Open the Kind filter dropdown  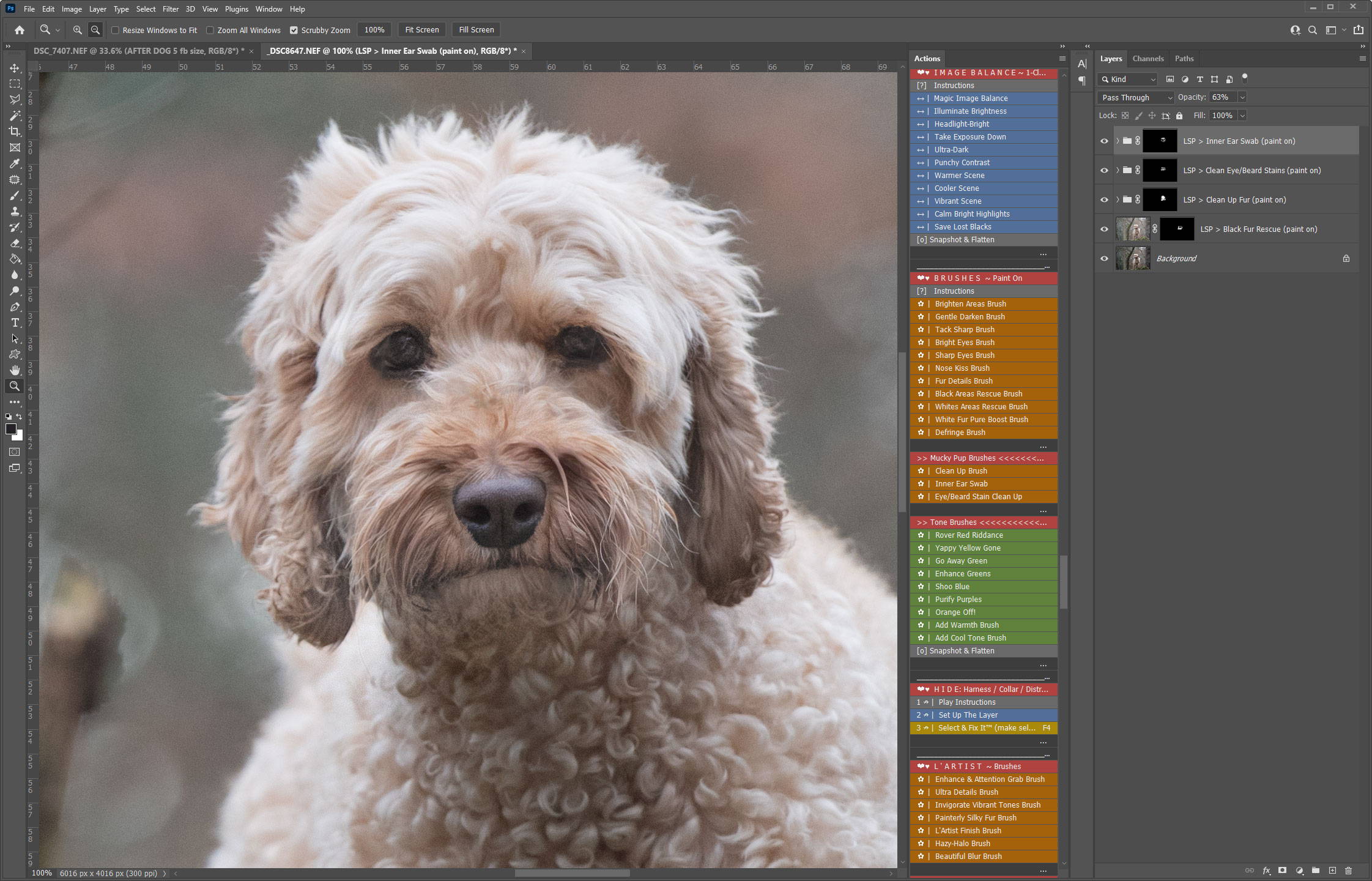pyautogui.click(x=1128, y=80)
